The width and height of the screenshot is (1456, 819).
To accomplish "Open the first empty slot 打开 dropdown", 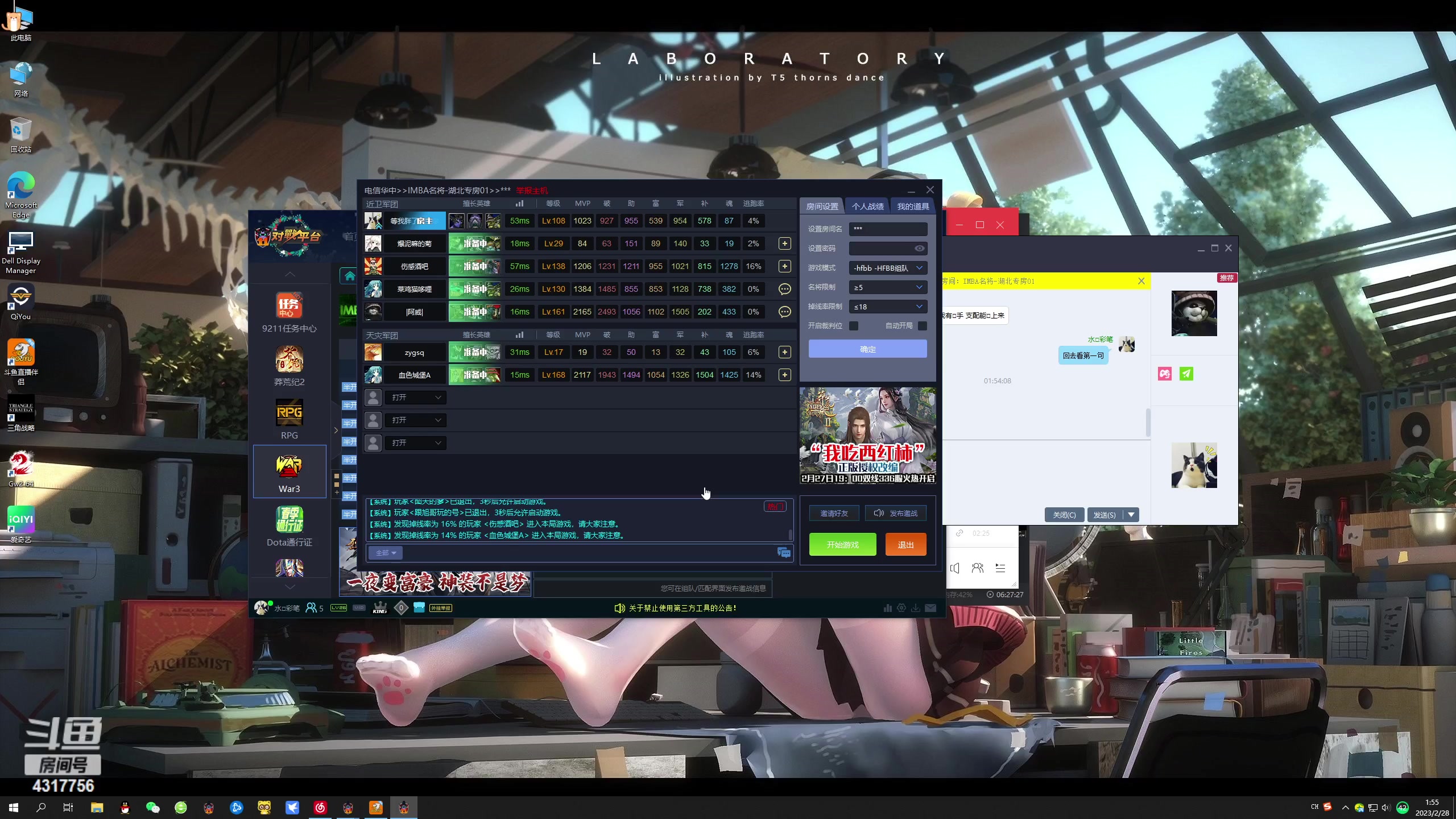I will (416, 397).
